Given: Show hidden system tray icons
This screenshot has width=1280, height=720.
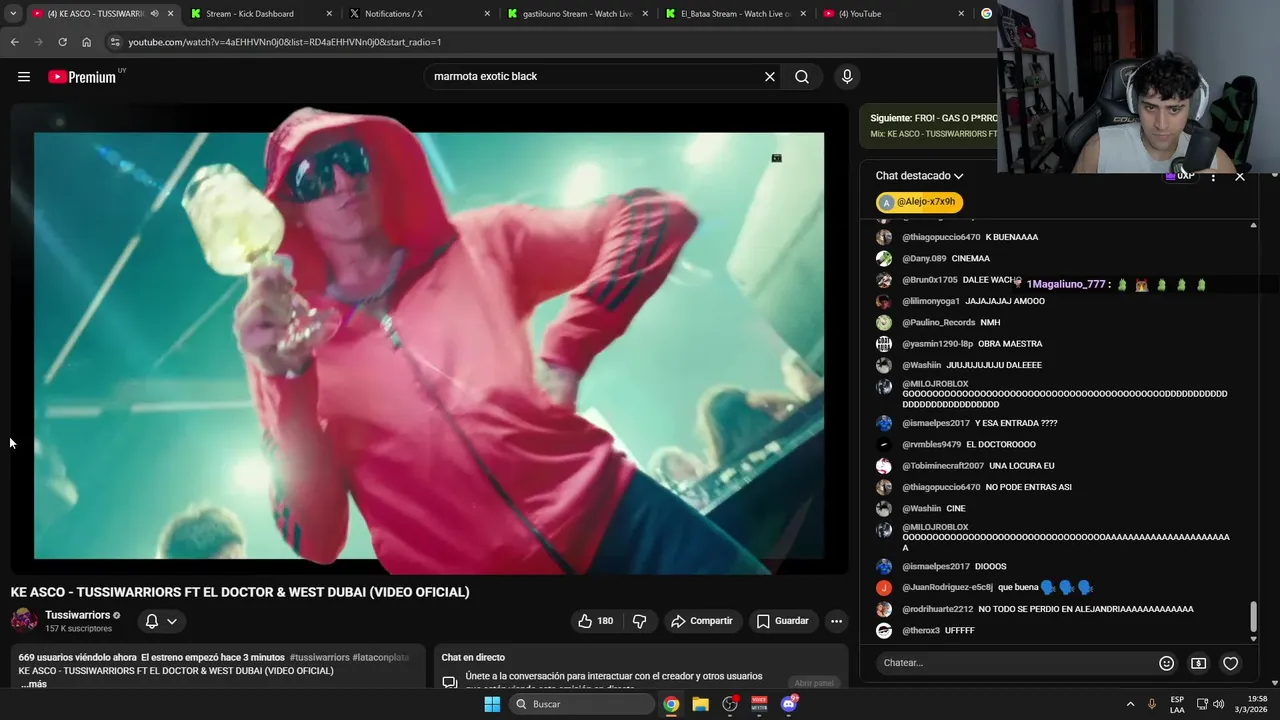Looking at the screenshot, I should coord(1131,704).
